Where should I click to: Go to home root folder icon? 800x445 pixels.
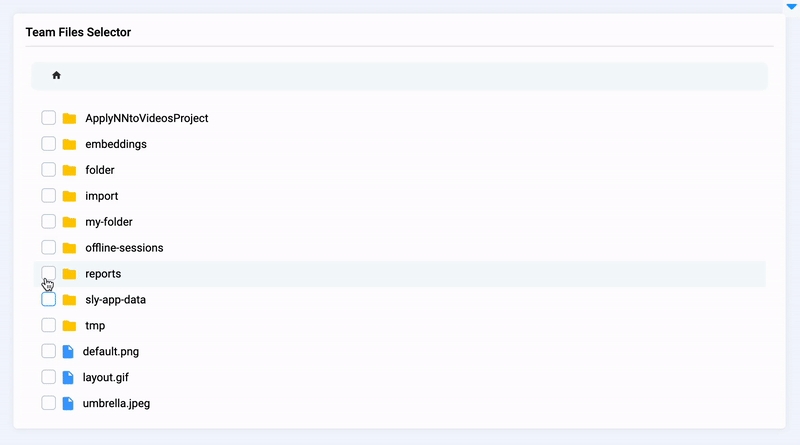tap(57, 76)
